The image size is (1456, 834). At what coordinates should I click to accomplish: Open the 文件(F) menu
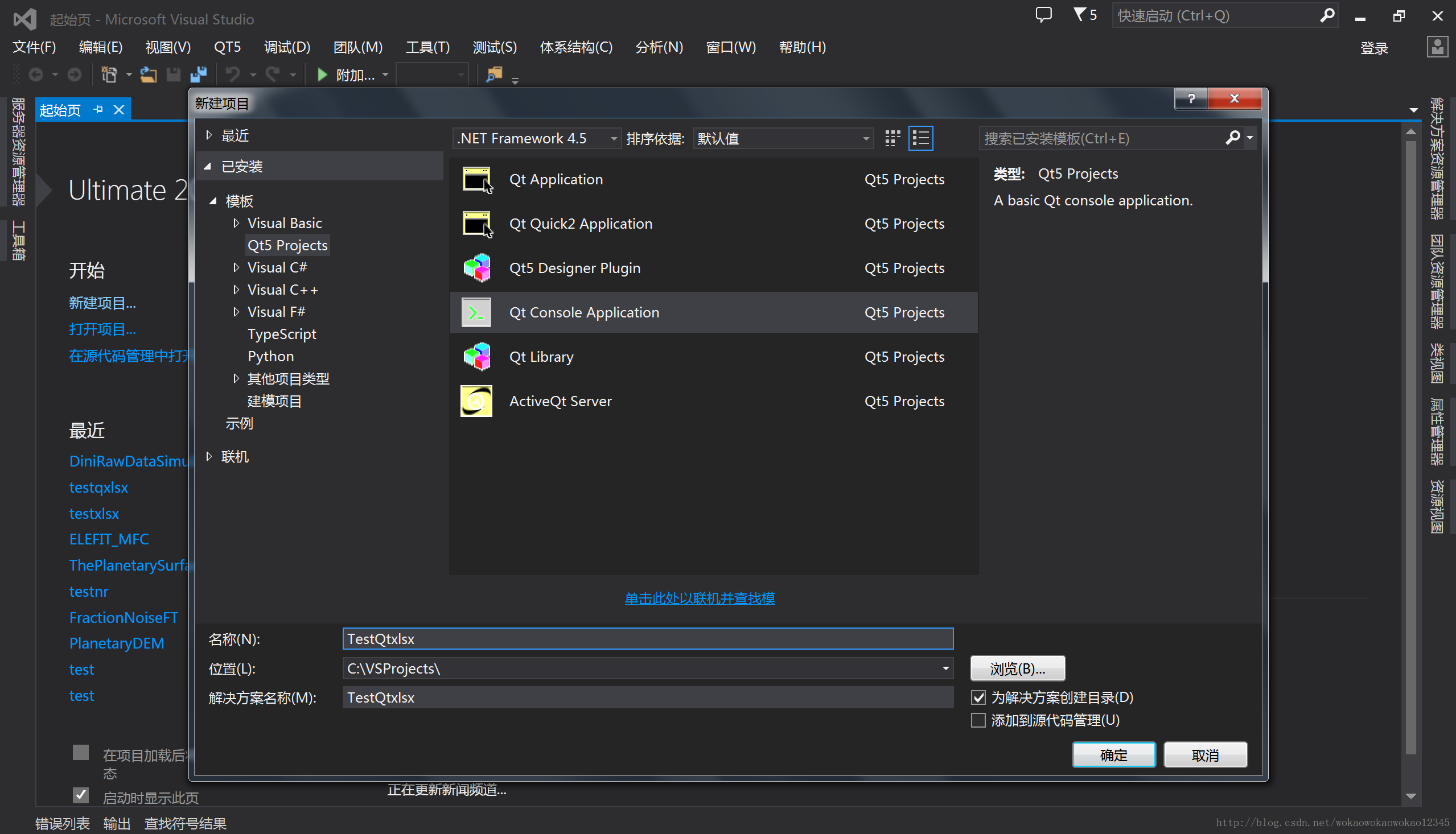click(34, 47)
